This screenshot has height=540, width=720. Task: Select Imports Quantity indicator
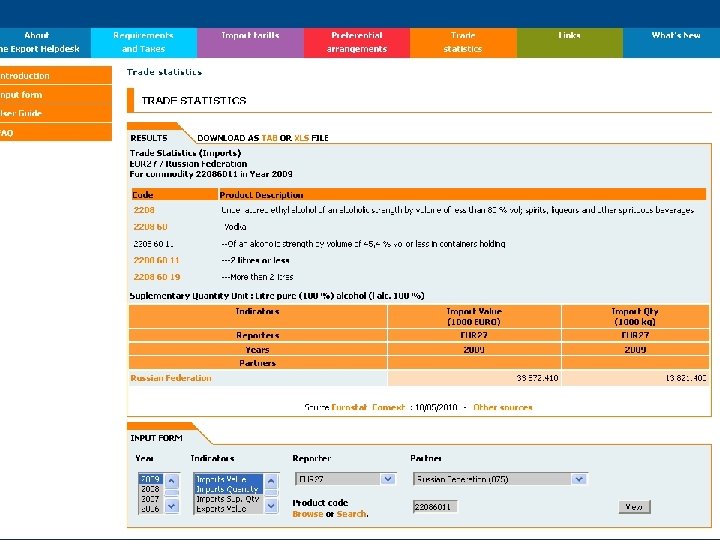[228, 489]
